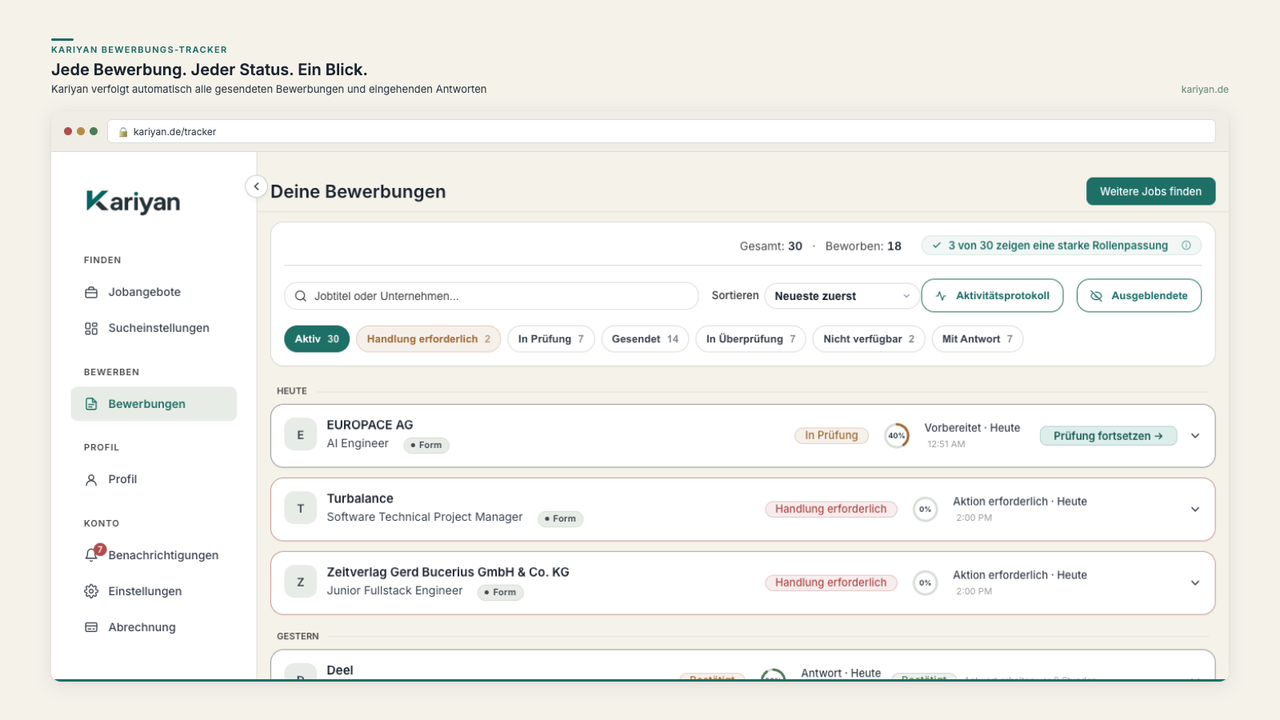Screen dimensions: 1280x720
Task: Expand the Turbalance application row
Action: coord(1195,509)
